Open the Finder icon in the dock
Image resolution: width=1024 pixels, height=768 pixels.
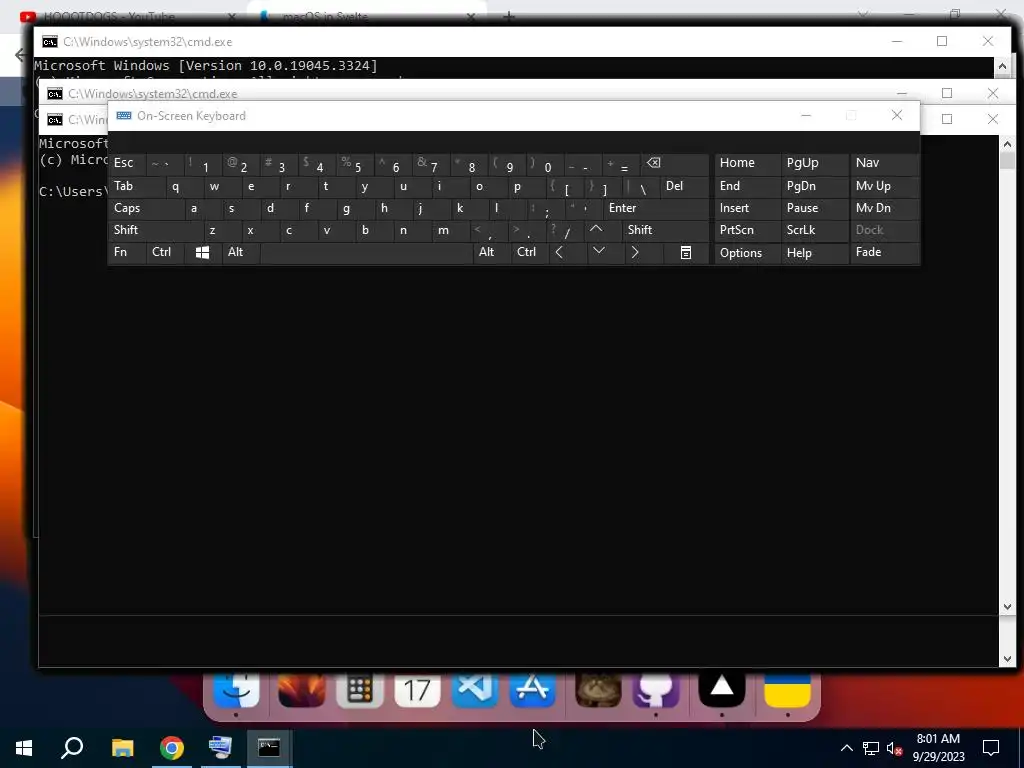[236, 689]
